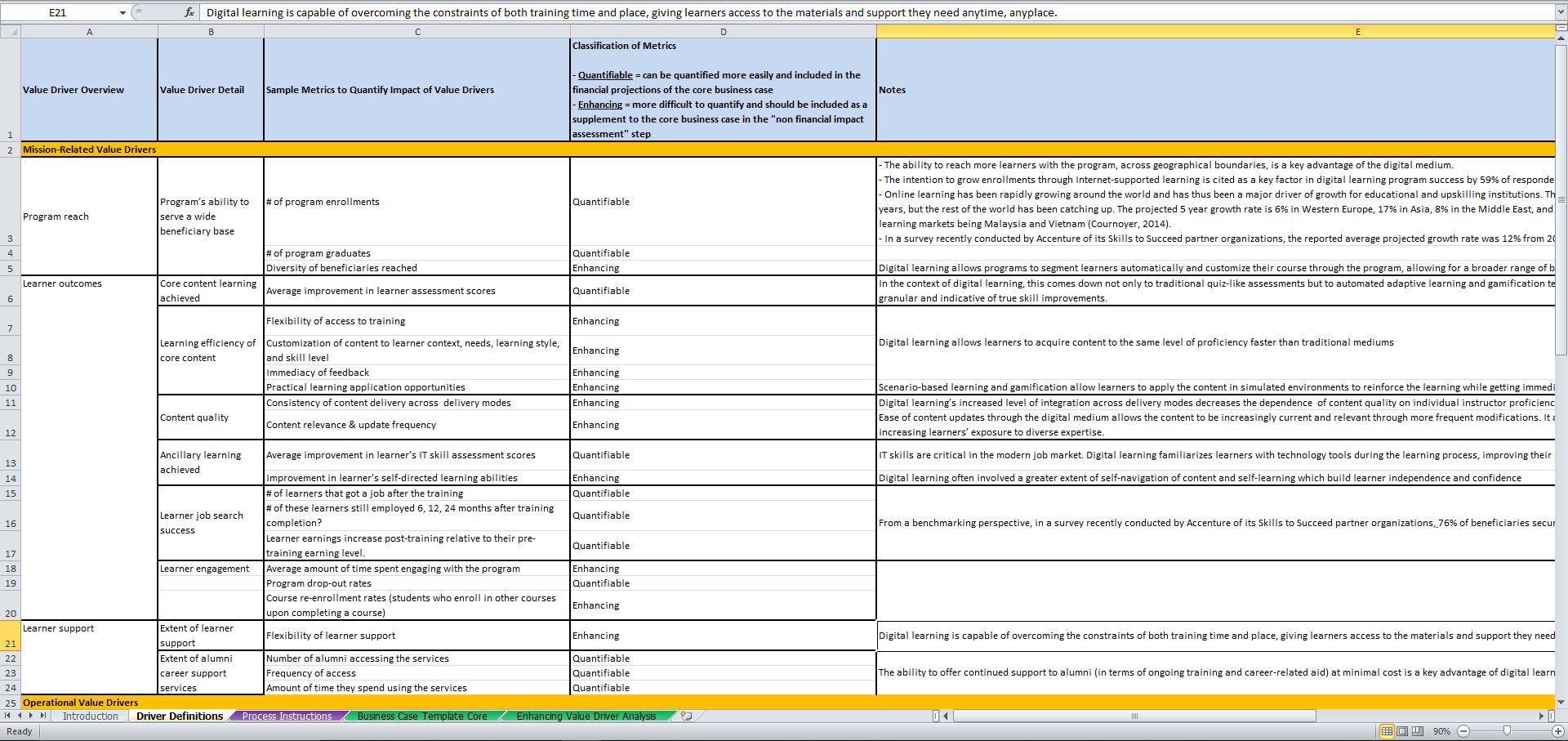Select row 21 header

pyautogui.click(x=10, y=636)
